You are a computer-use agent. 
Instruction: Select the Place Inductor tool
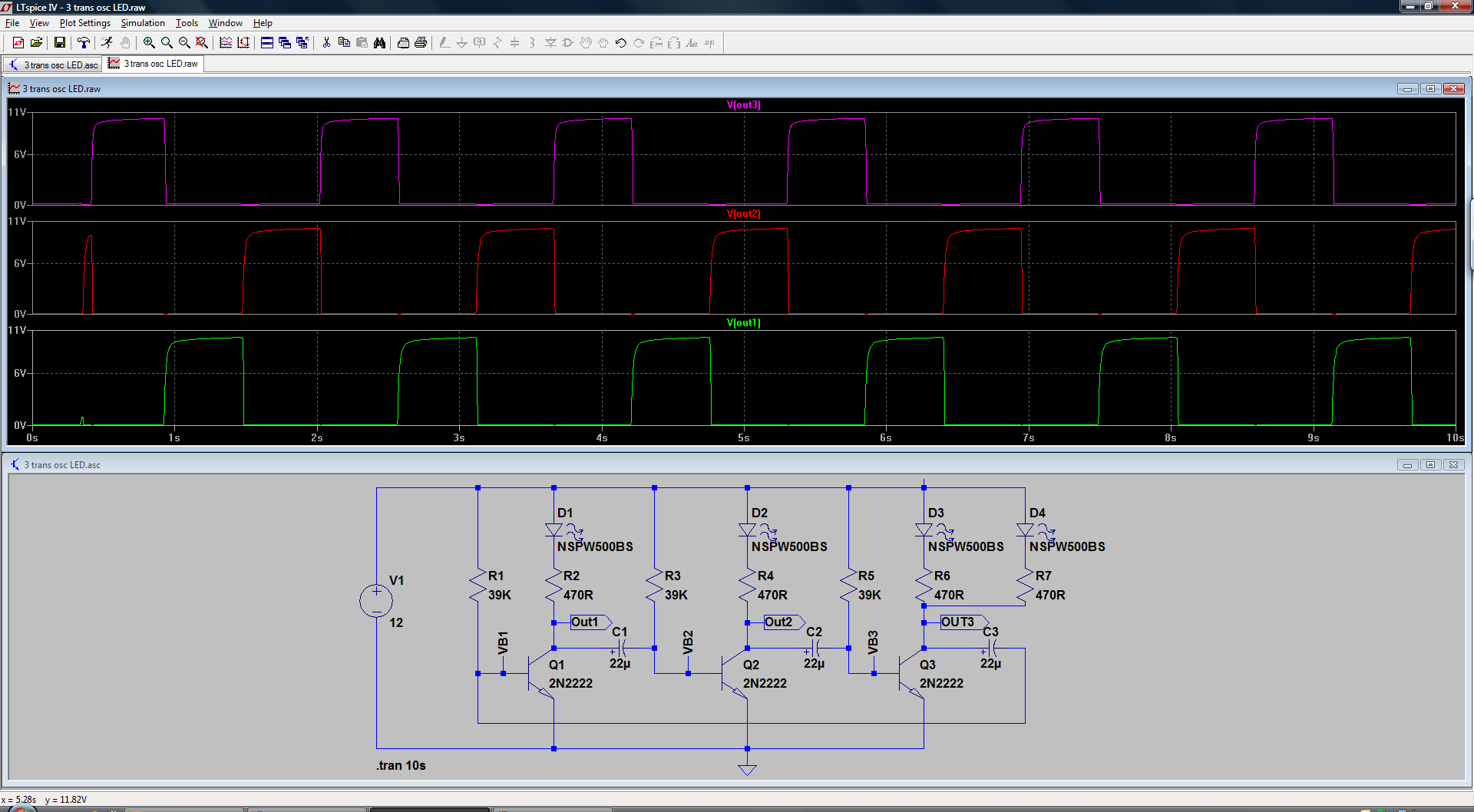(532, 43)
